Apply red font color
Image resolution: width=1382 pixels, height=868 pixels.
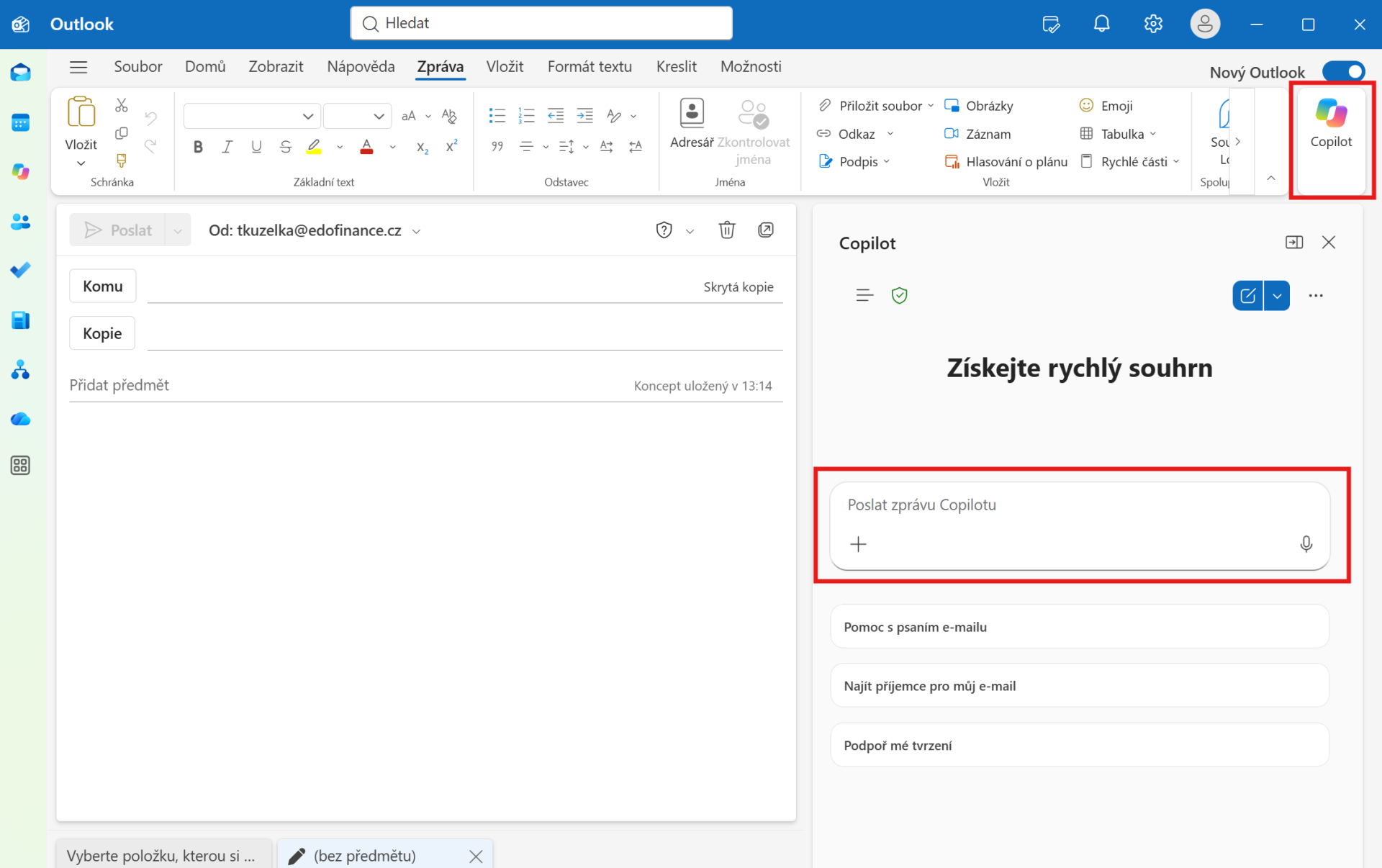366,147
